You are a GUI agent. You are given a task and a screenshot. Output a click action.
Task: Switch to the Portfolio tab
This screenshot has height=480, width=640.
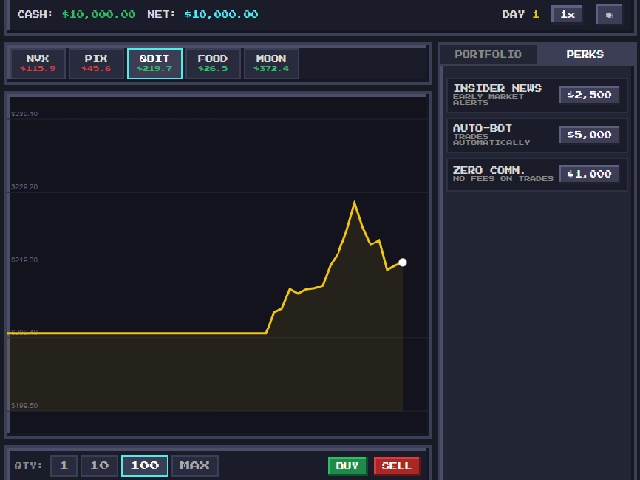(x=488, y=54)
